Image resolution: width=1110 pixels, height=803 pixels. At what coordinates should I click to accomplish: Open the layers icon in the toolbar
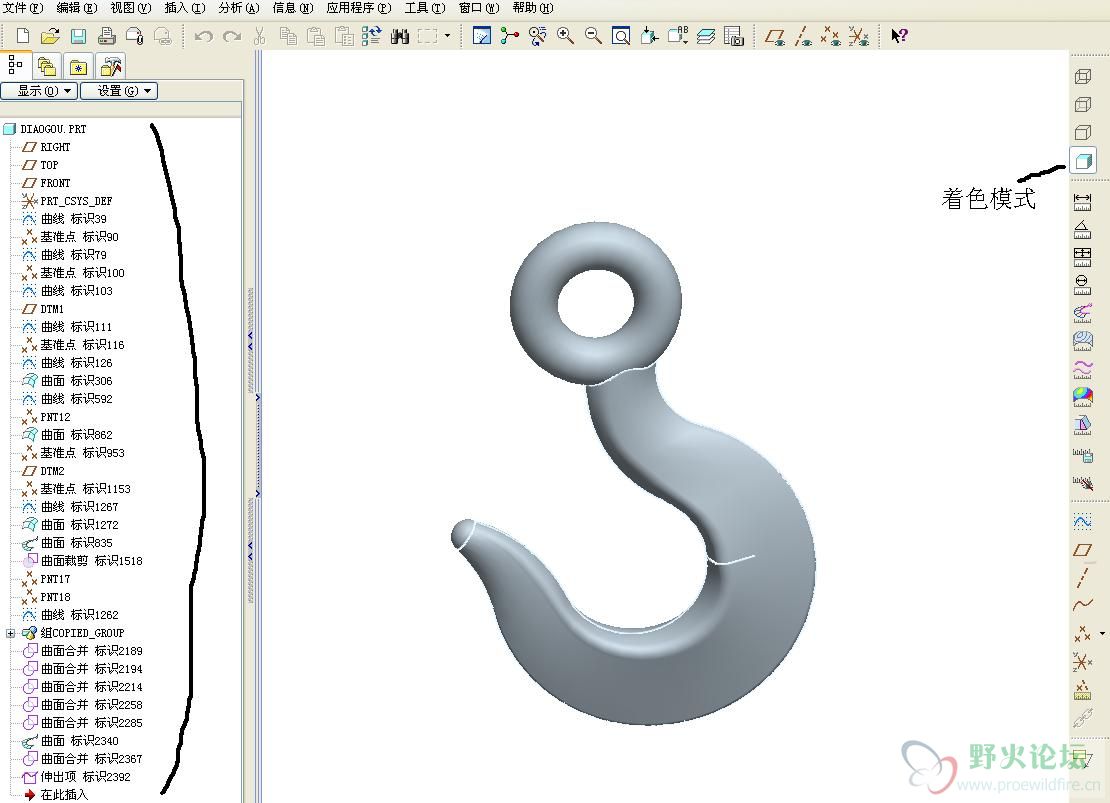[706, 35]
